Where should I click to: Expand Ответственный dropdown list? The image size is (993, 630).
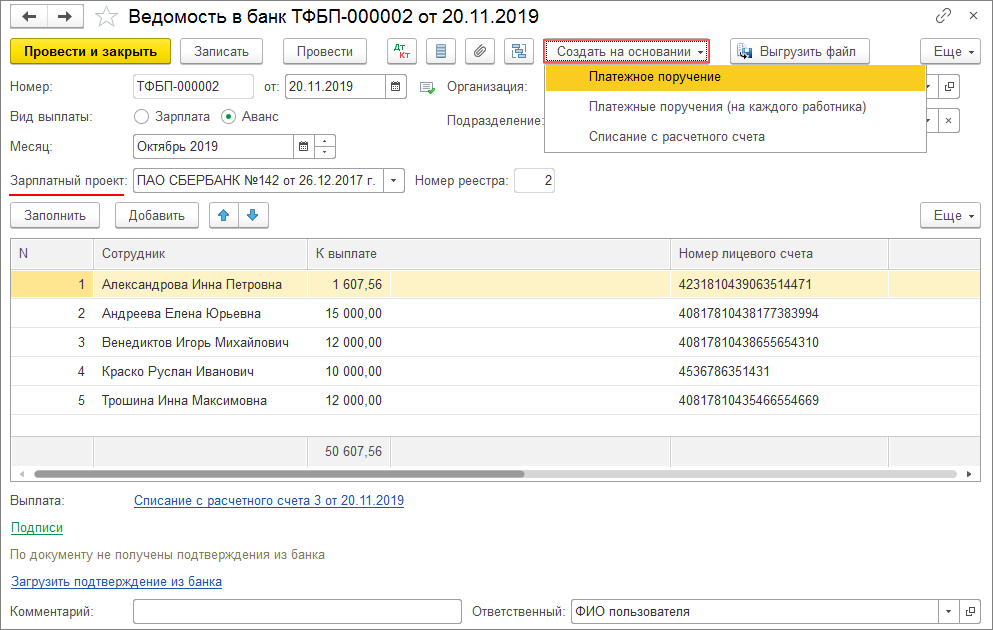click(948, 612)
